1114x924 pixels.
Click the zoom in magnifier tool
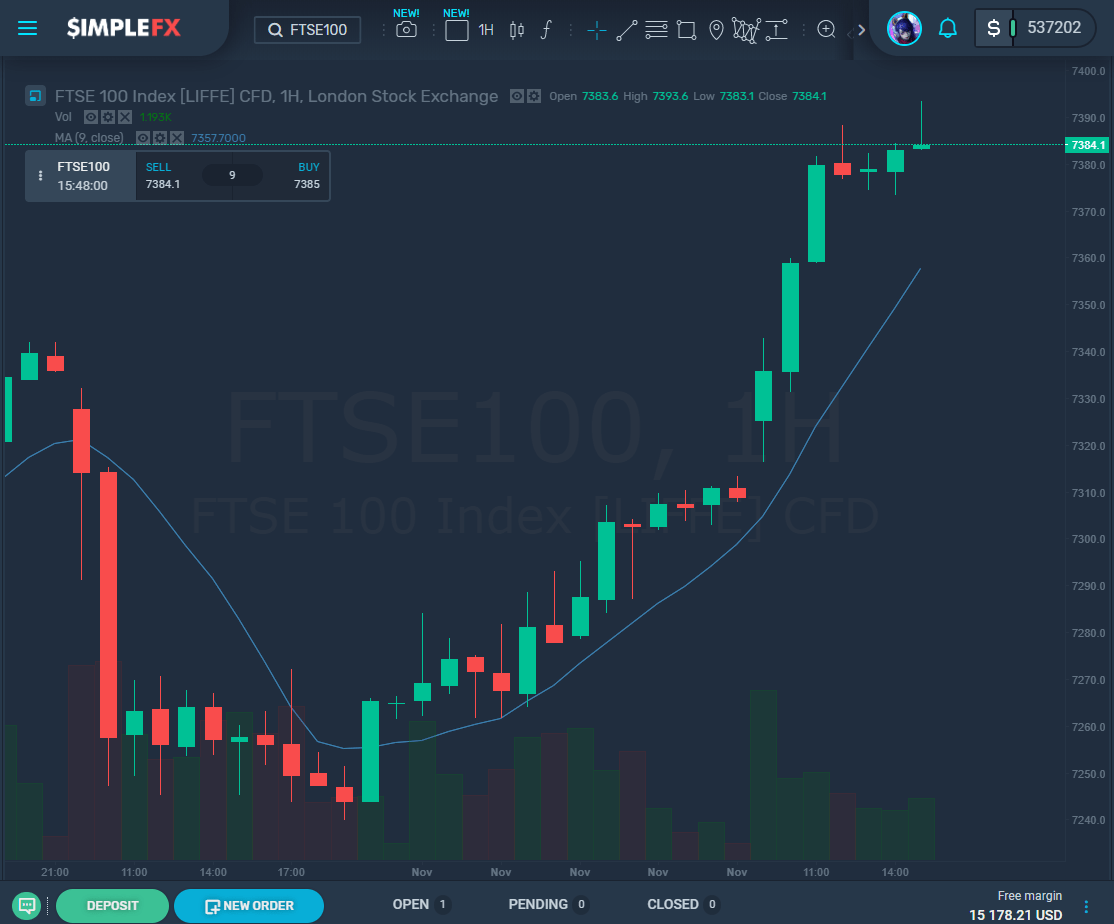click(826, 29)
